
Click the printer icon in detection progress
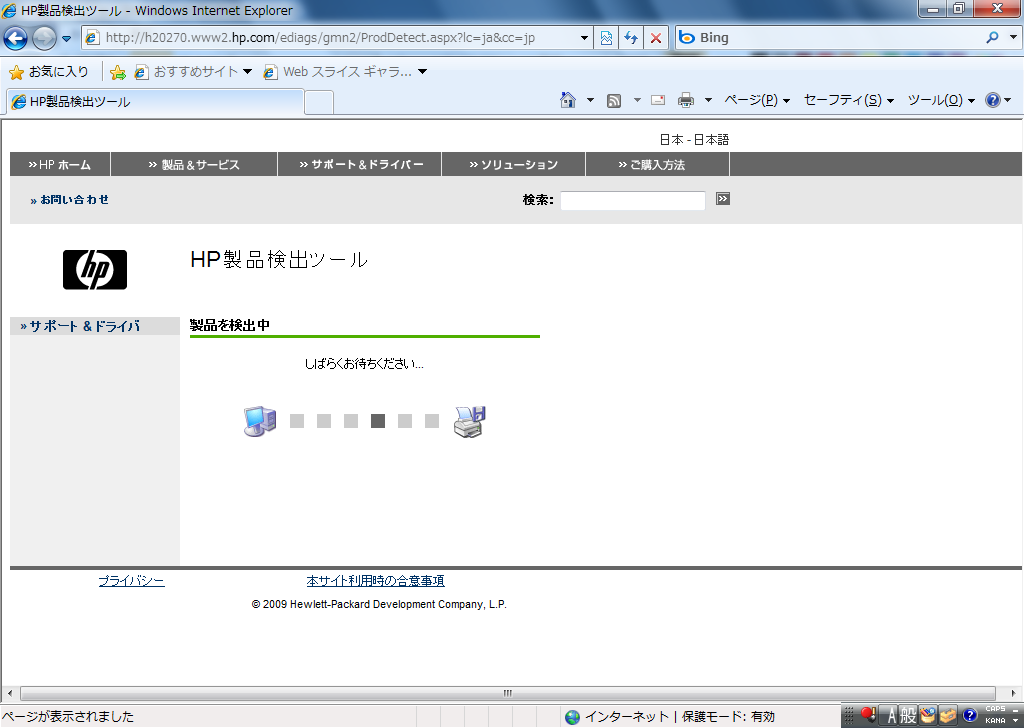470,421
